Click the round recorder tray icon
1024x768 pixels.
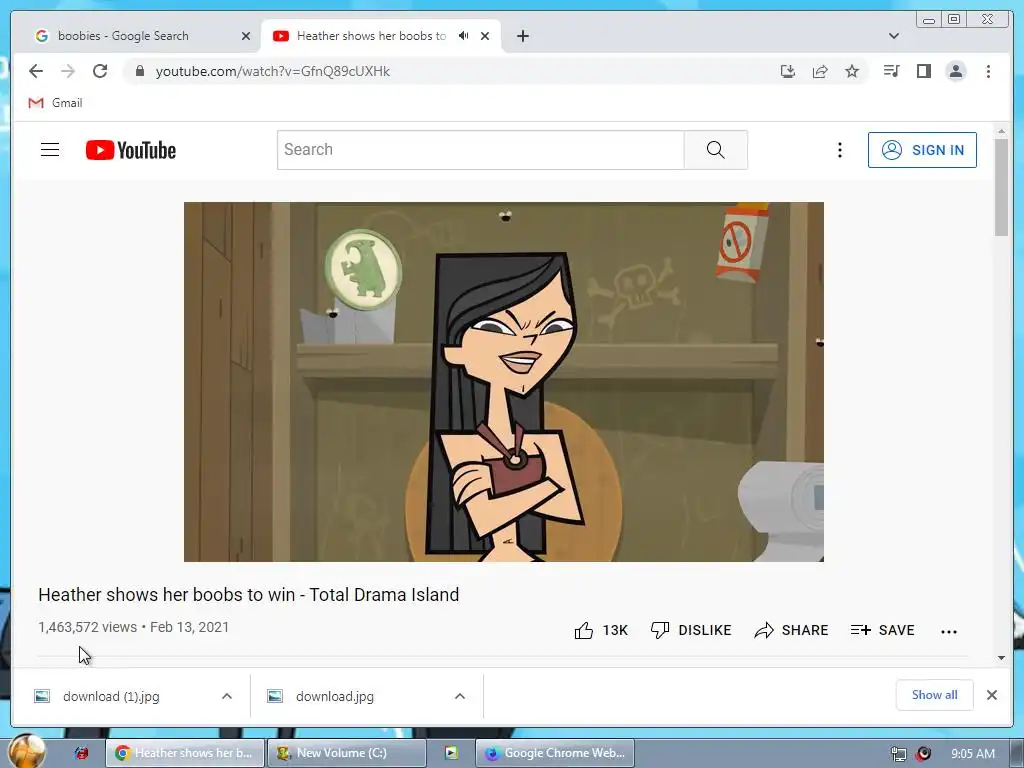(923, 754)
